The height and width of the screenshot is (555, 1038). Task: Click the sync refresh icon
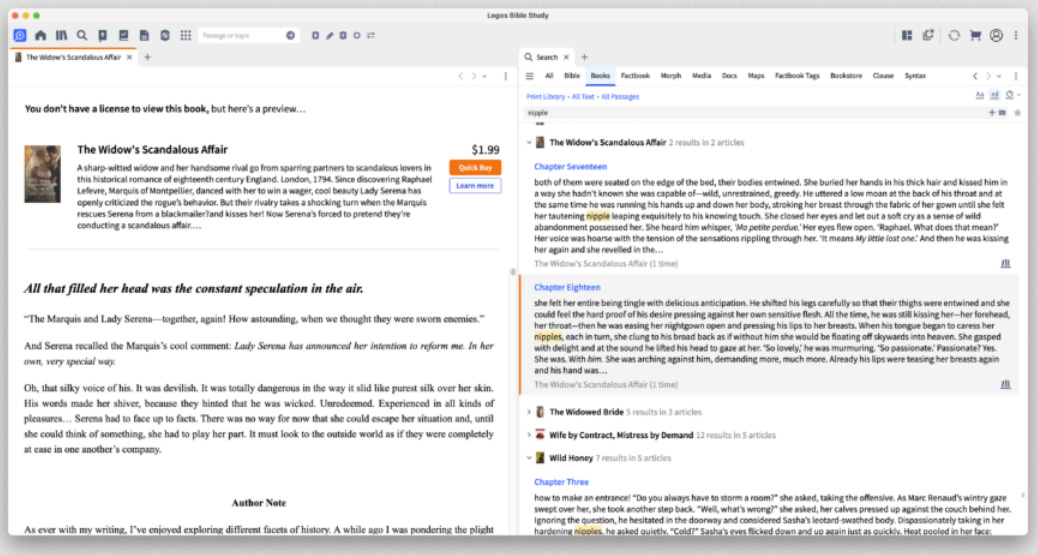click(x=953, y=35)
